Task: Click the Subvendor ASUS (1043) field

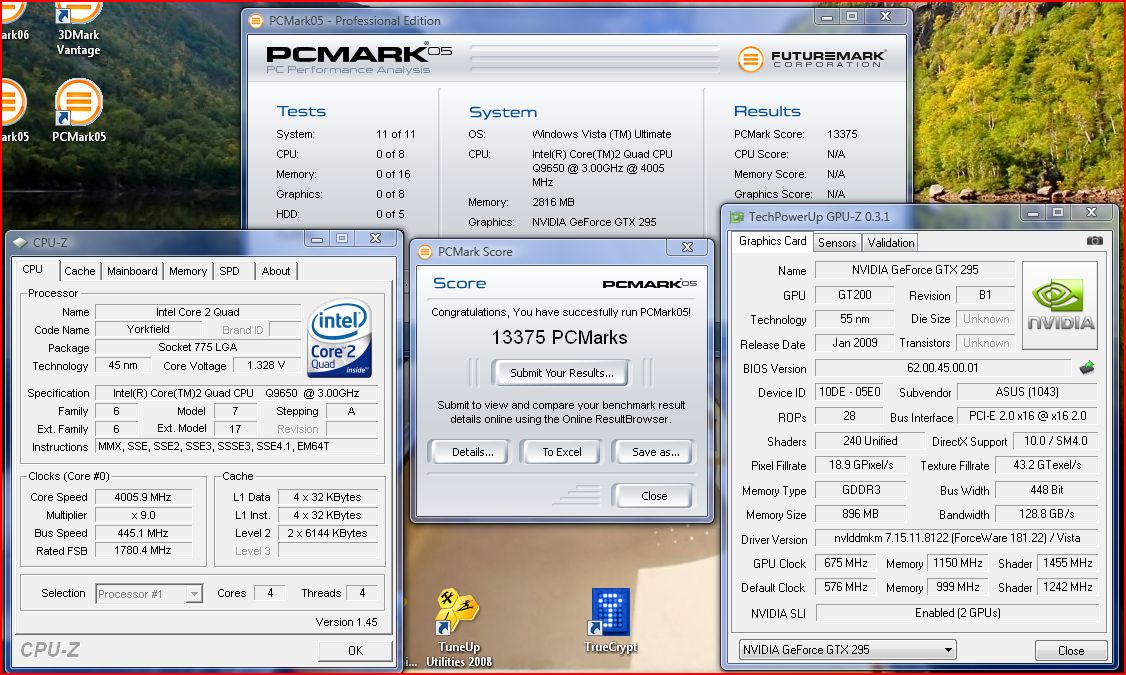Action: [1027, 392]
